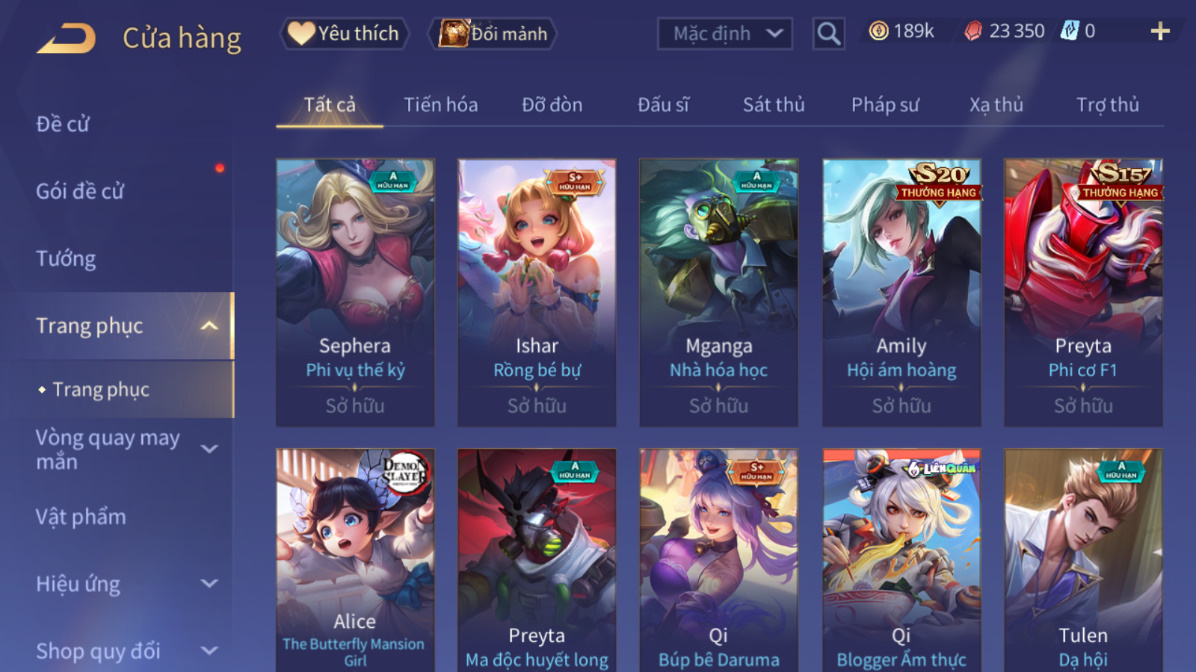Tap the blue voucher currency icon
Screen dimensions: 1196x672
(x=1070, y=31)
